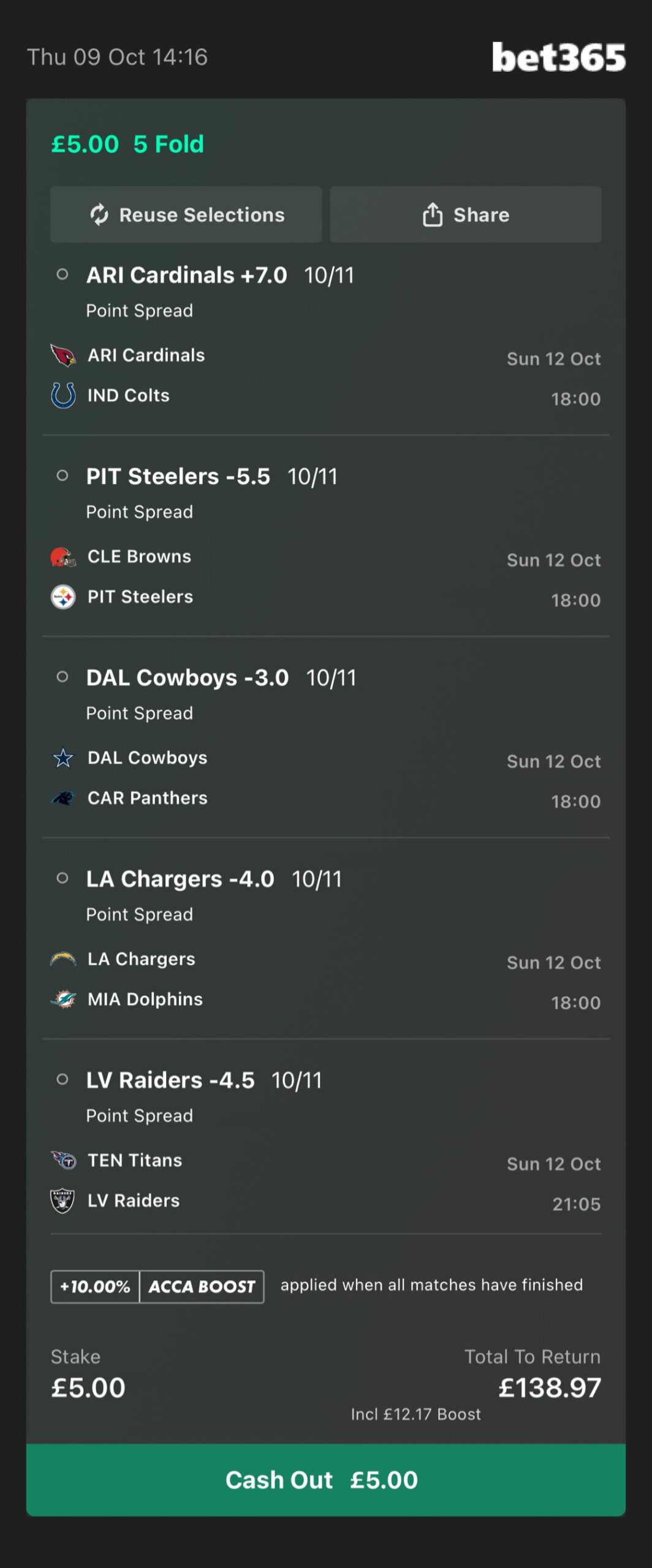652x1568 pixels.
Task: Click the LA Chargers bolt logo
Action: [x=63, y=959]
